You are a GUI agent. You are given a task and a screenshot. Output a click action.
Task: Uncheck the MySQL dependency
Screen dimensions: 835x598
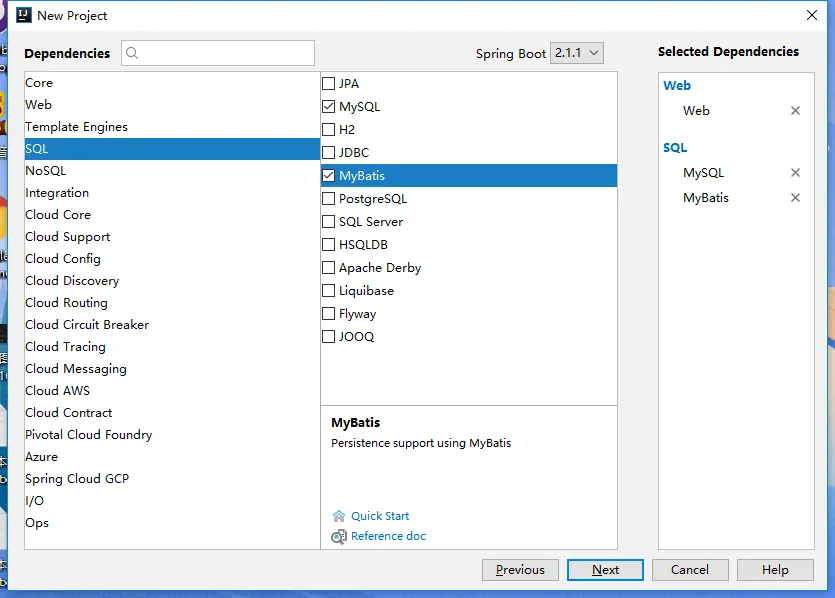[x=328, y=107]
